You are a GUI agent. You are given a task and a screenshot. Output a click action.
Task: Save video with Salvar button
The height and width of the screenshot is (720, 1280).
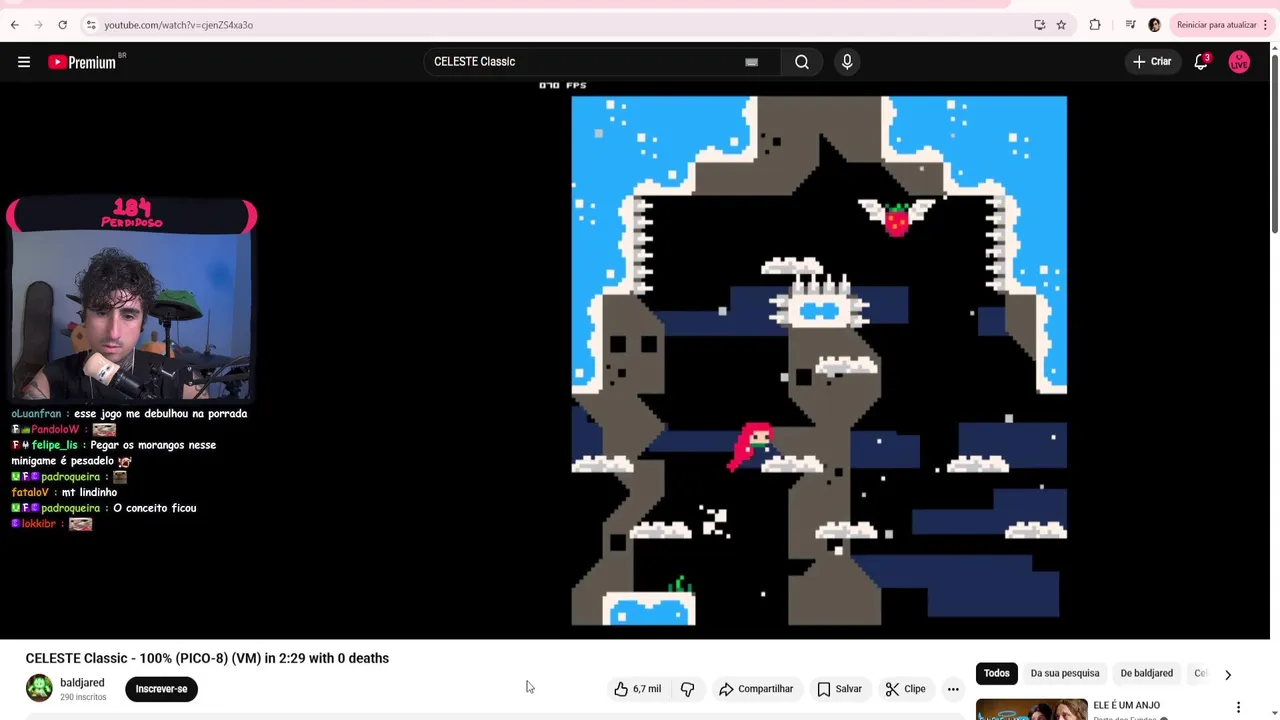click(839, 689)
